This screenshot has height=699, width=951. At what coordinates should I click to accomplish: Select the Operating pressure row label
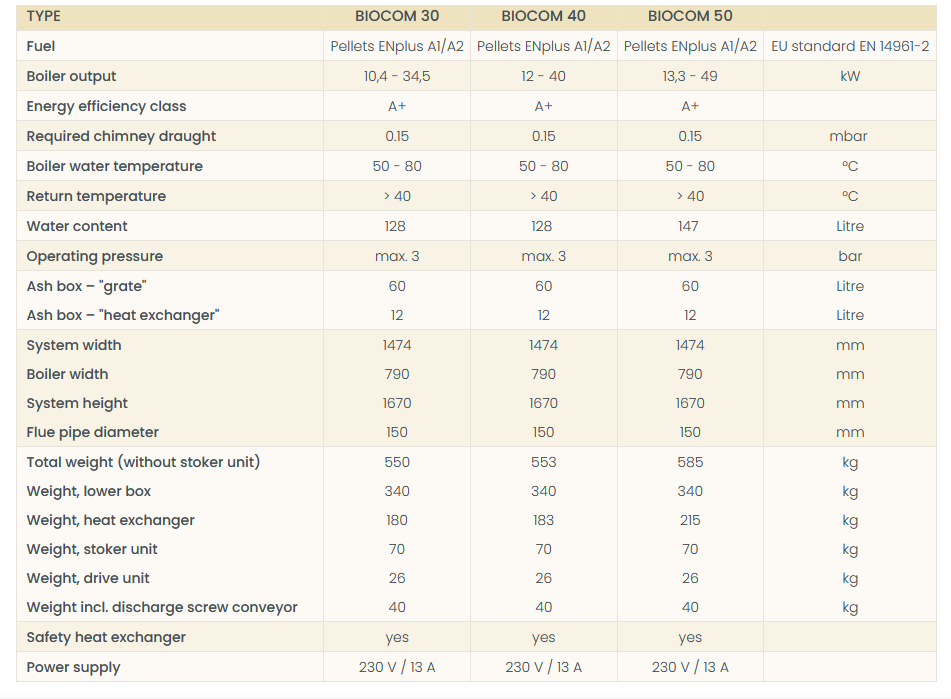tap(94, 256)
